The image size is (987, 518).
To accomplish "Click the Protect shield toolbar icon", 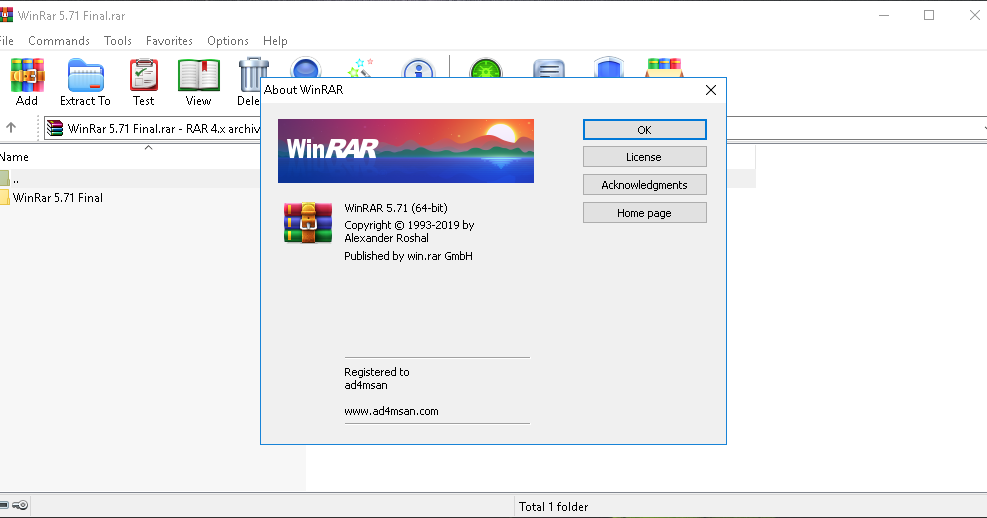I will (609, 67).
